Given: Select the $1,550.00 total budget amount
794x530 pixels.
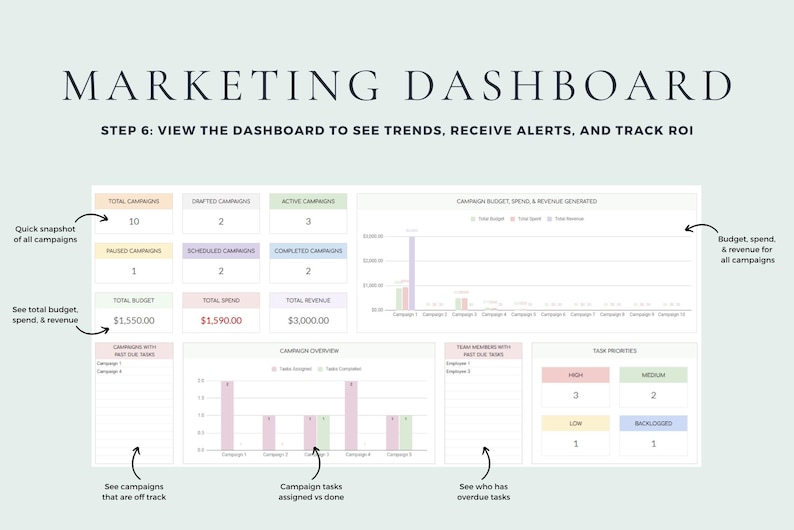Looking at the screenshot, I should (x=134, y=320).
